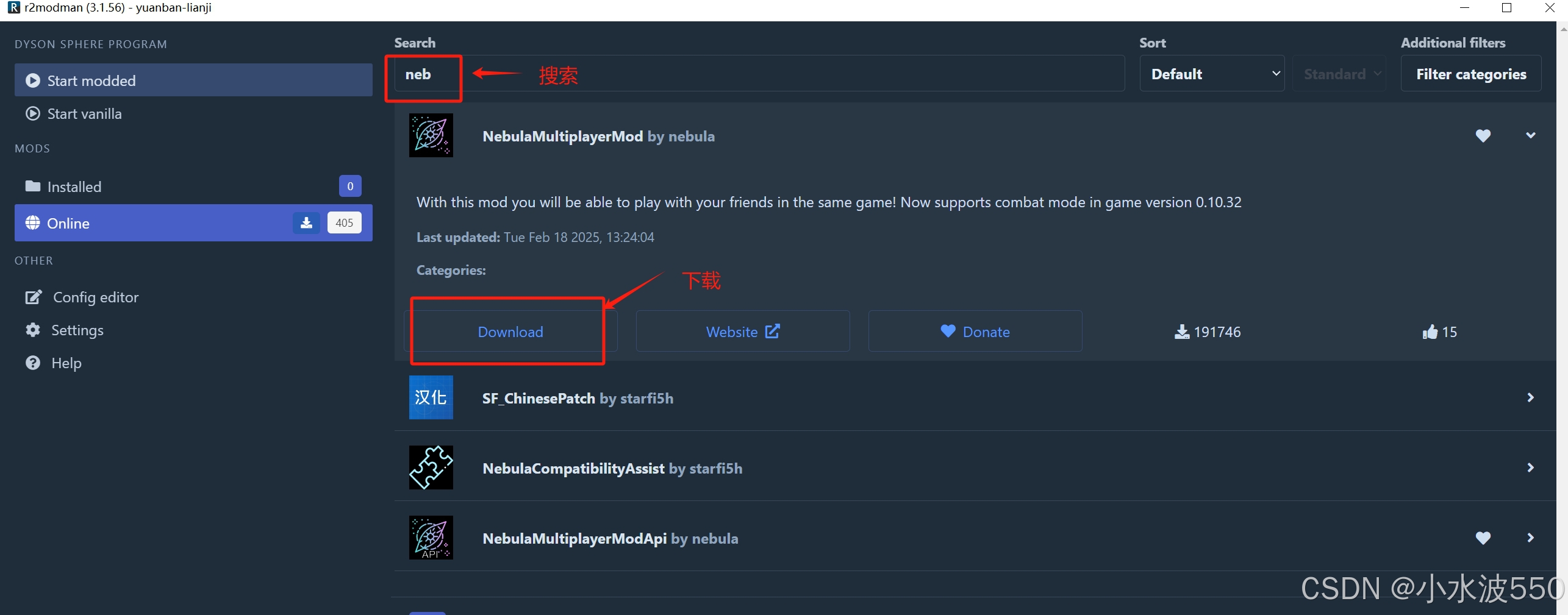This screenshot has width=1568, height=615.
Task: Open the Sort Default dropdown
Action: pyautogui.click(x=1212, y=74)
